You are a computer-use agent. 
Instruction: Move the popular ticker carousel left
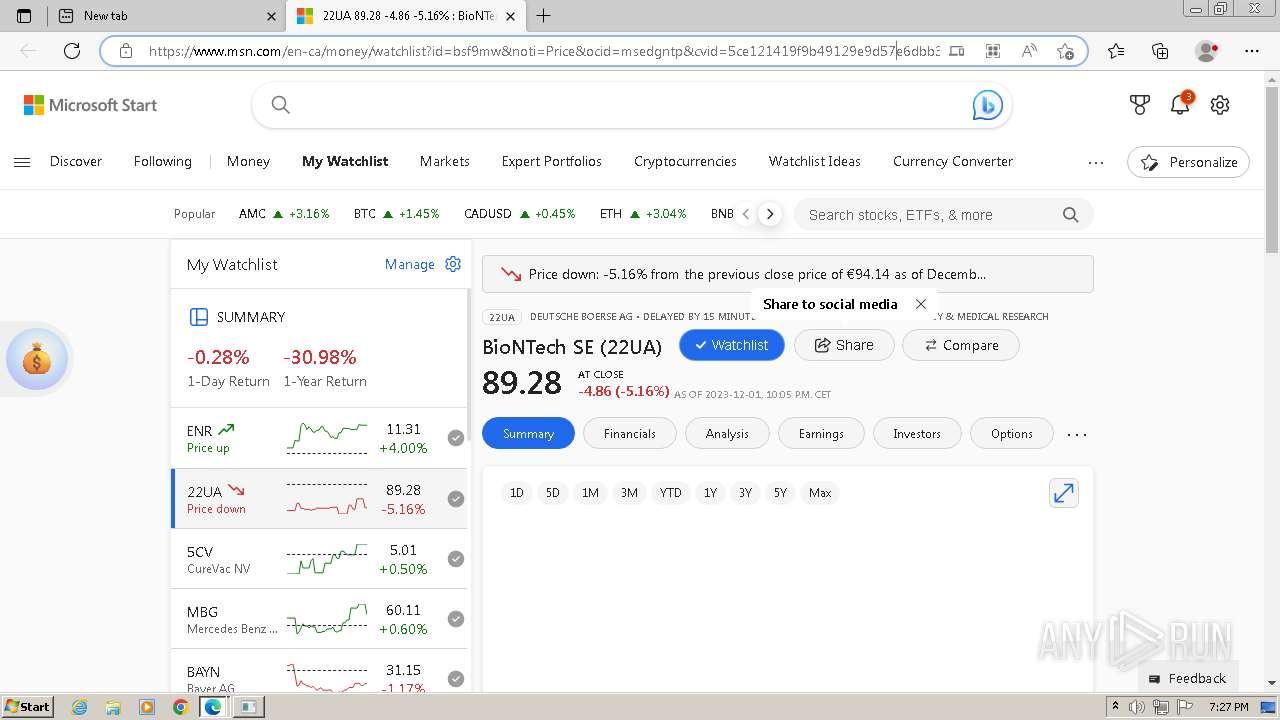pos(746,214)
